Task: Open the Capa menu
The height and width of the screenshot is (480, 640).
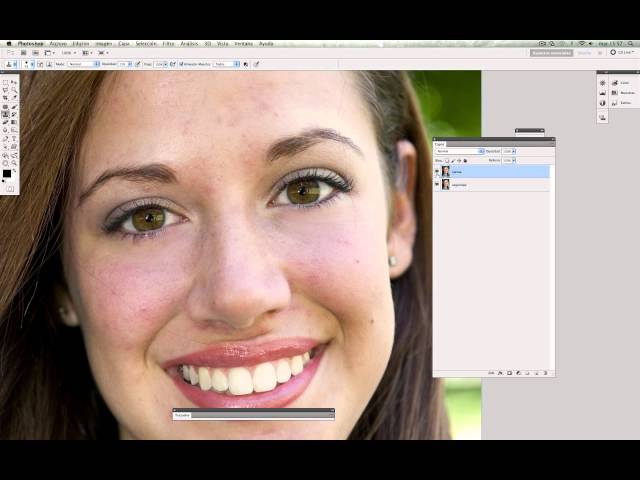Action: click(124, 44)
